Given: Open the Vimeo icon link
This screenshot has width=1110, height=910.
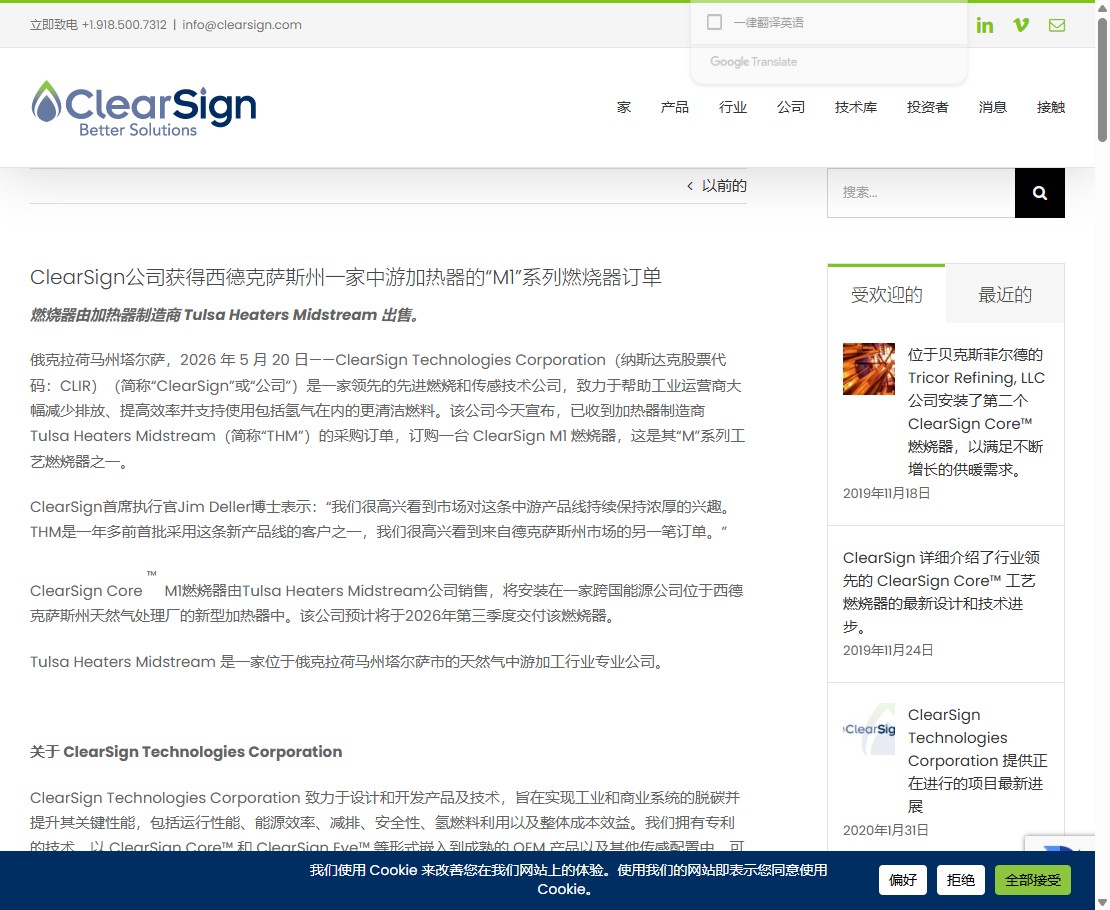Looking at the screenshot, I should [1021, 25].
